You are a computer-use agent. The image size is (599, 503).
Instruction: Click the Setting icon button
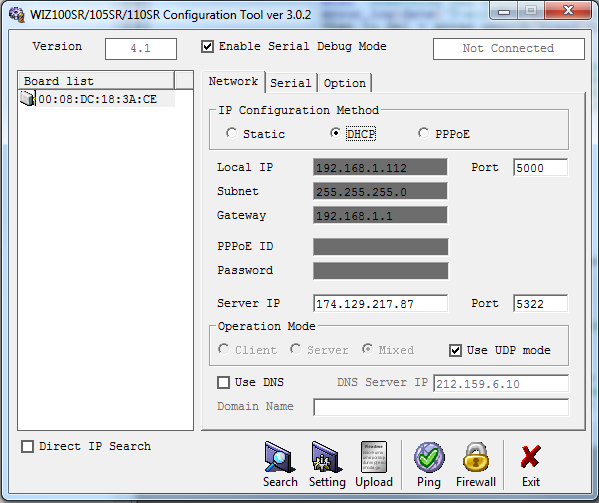(327, 457)
